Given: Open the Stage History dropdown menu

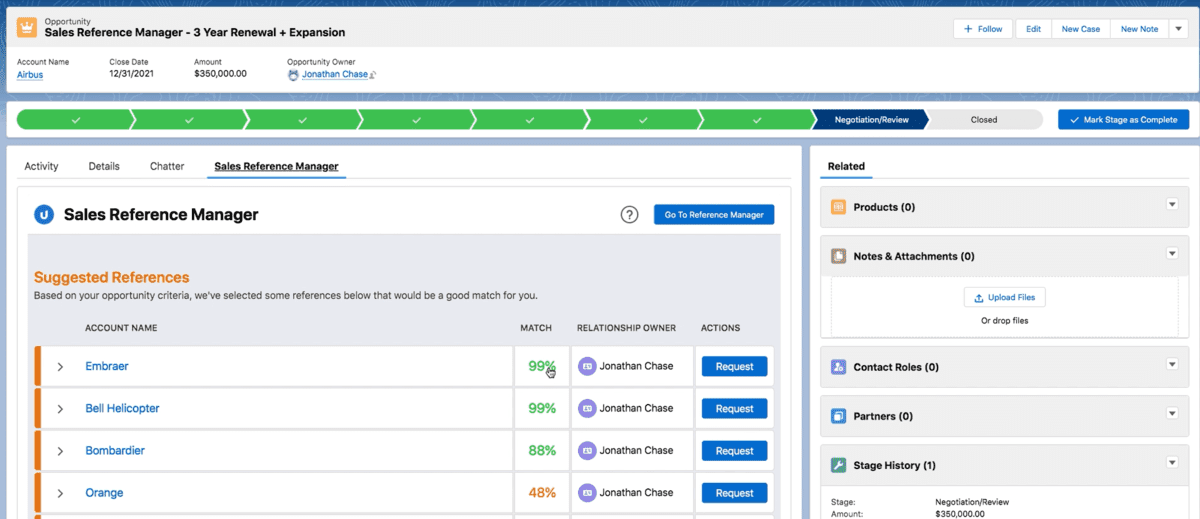Looking at the screenshot, I should coord(1172,462).
